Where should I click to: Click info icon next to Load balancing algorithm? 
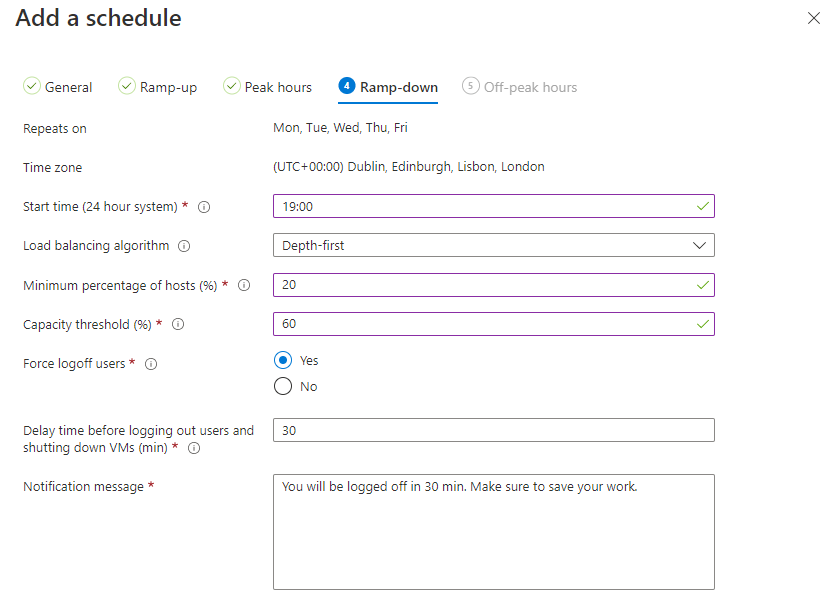(x=184, y=246)
